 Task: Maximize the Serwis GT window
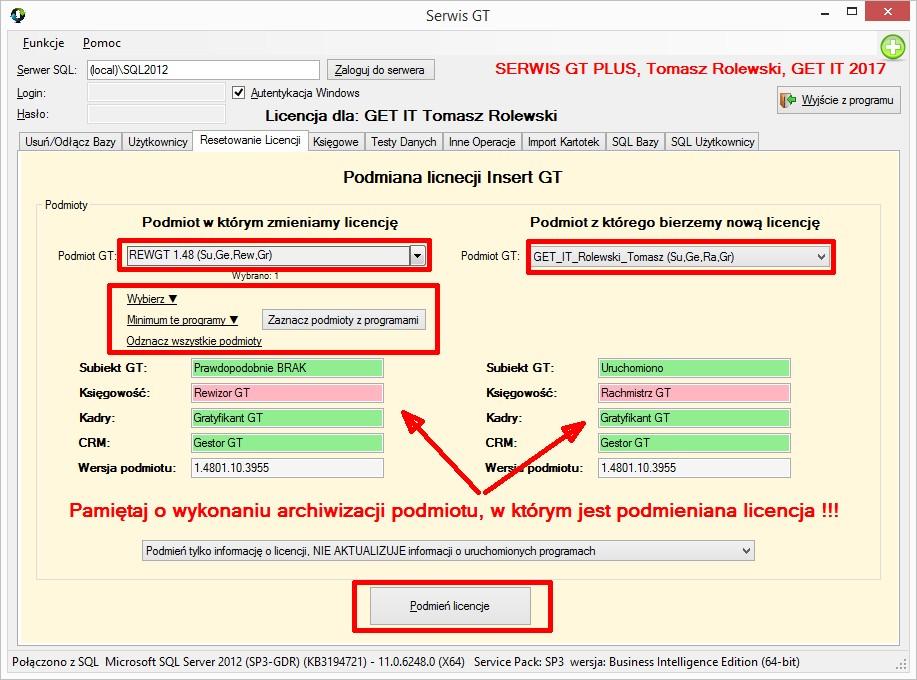pos(852,12)
